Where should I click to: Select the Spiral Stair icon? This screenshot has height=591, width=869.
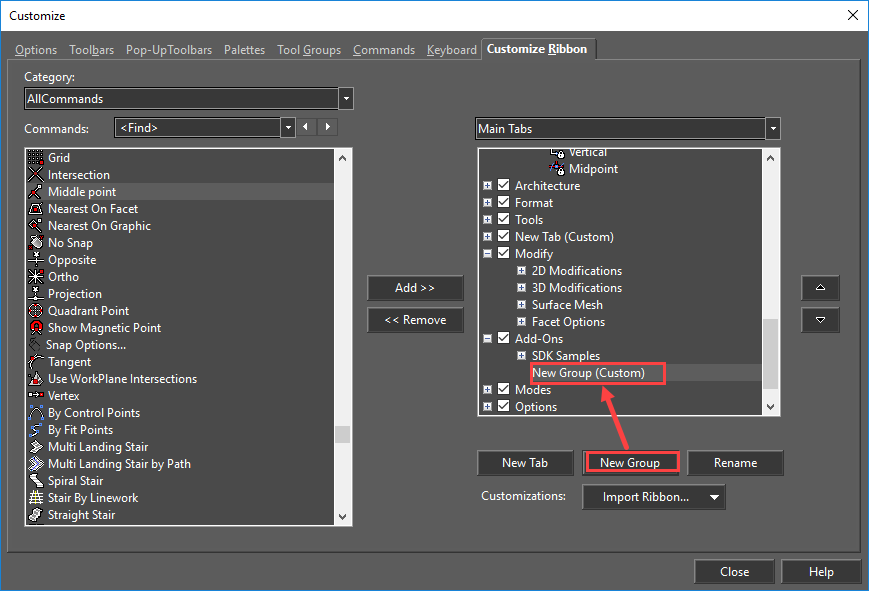click(36, 481)
